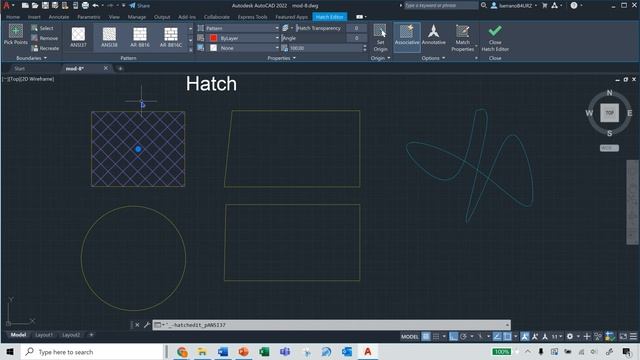Image resolution: width=640 pixels, height=360 pixels.
Task: Click the Set Origin tool
Action: pyautogui.click(x=380, y=38)
